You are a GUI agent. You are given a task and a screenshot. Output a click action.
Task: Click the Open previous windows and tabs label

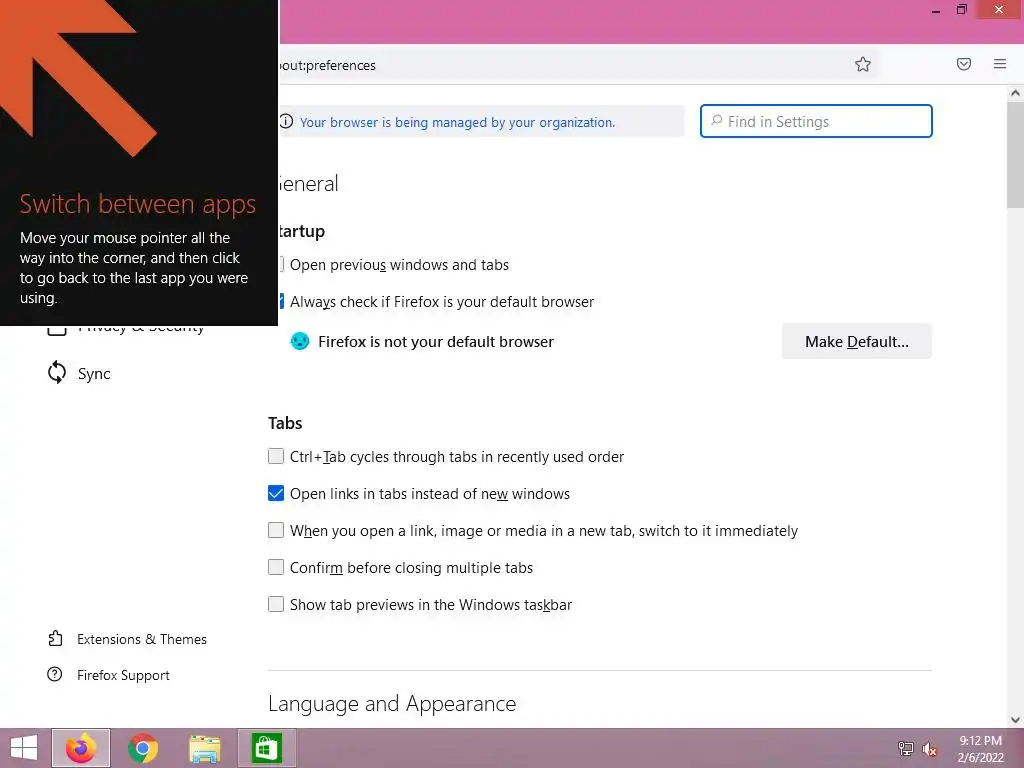pos(399,264)
